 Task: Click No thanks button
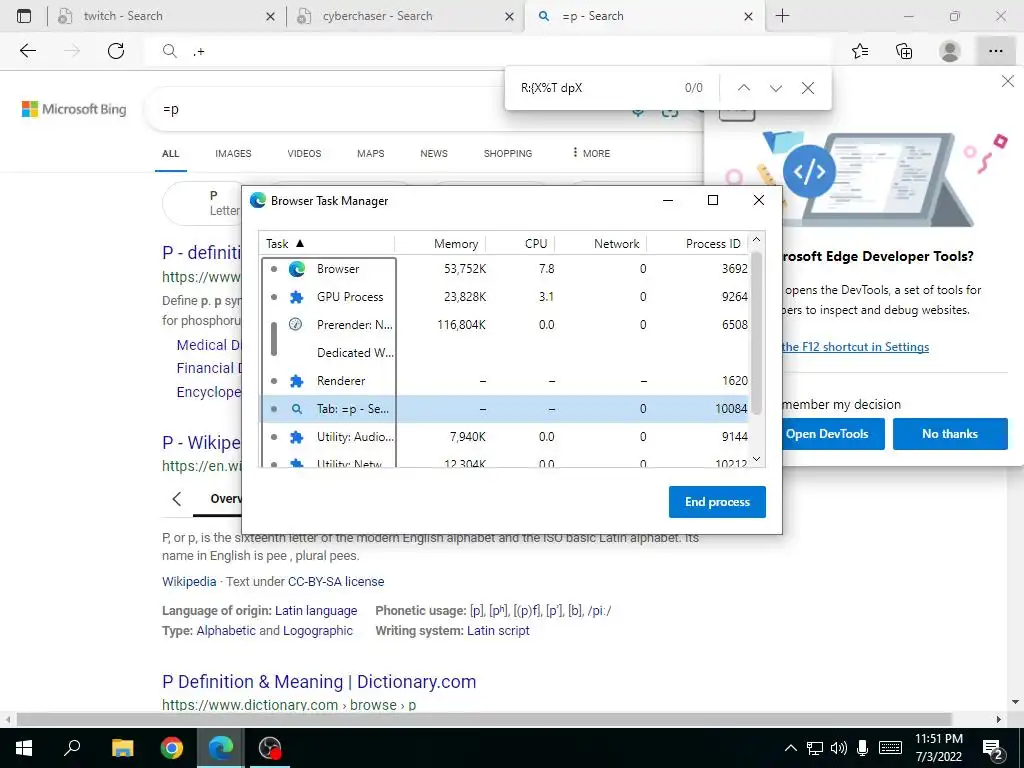[950, 434]
